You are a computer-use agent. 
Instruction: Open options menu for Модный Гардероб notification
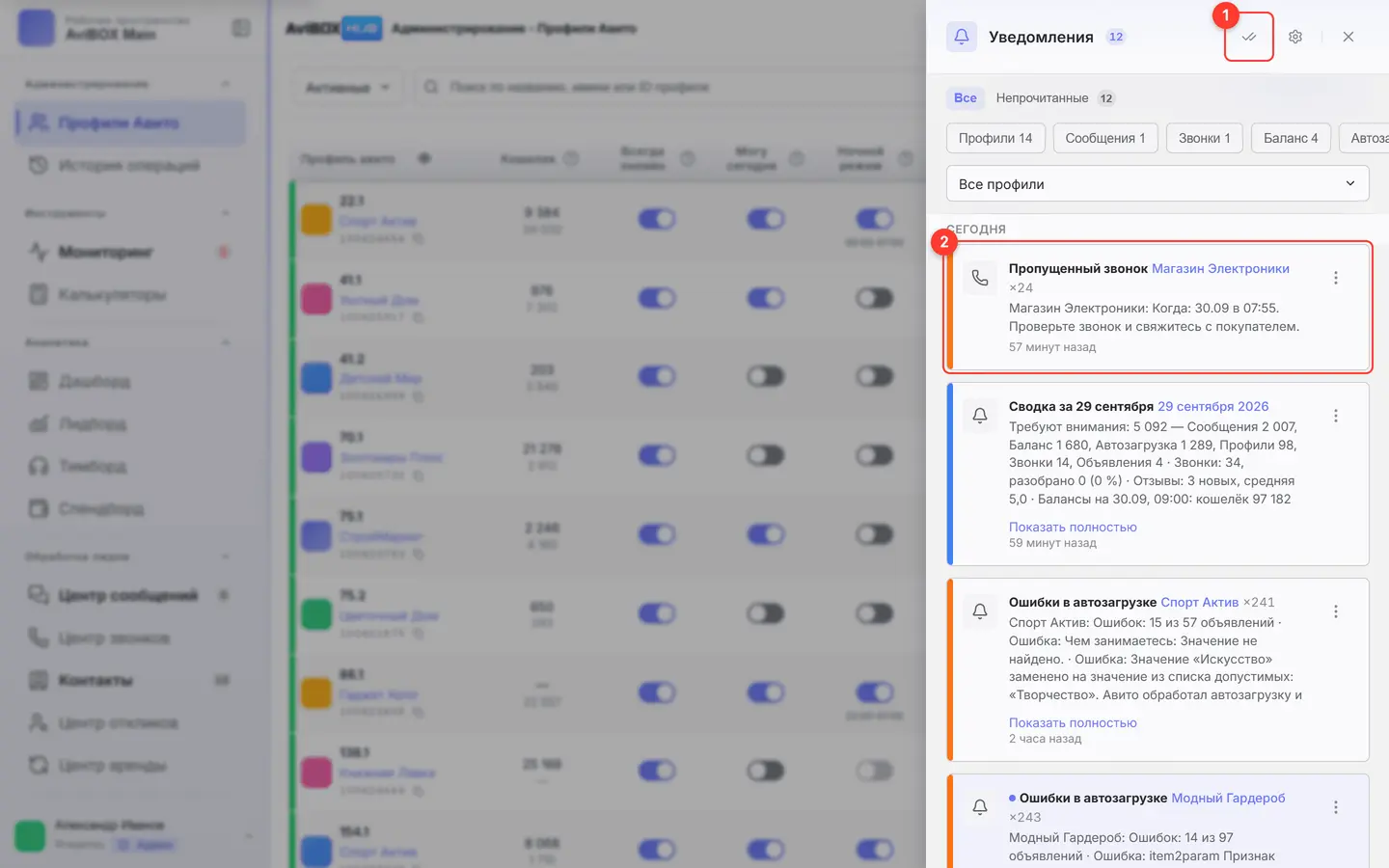(1336, 807)
